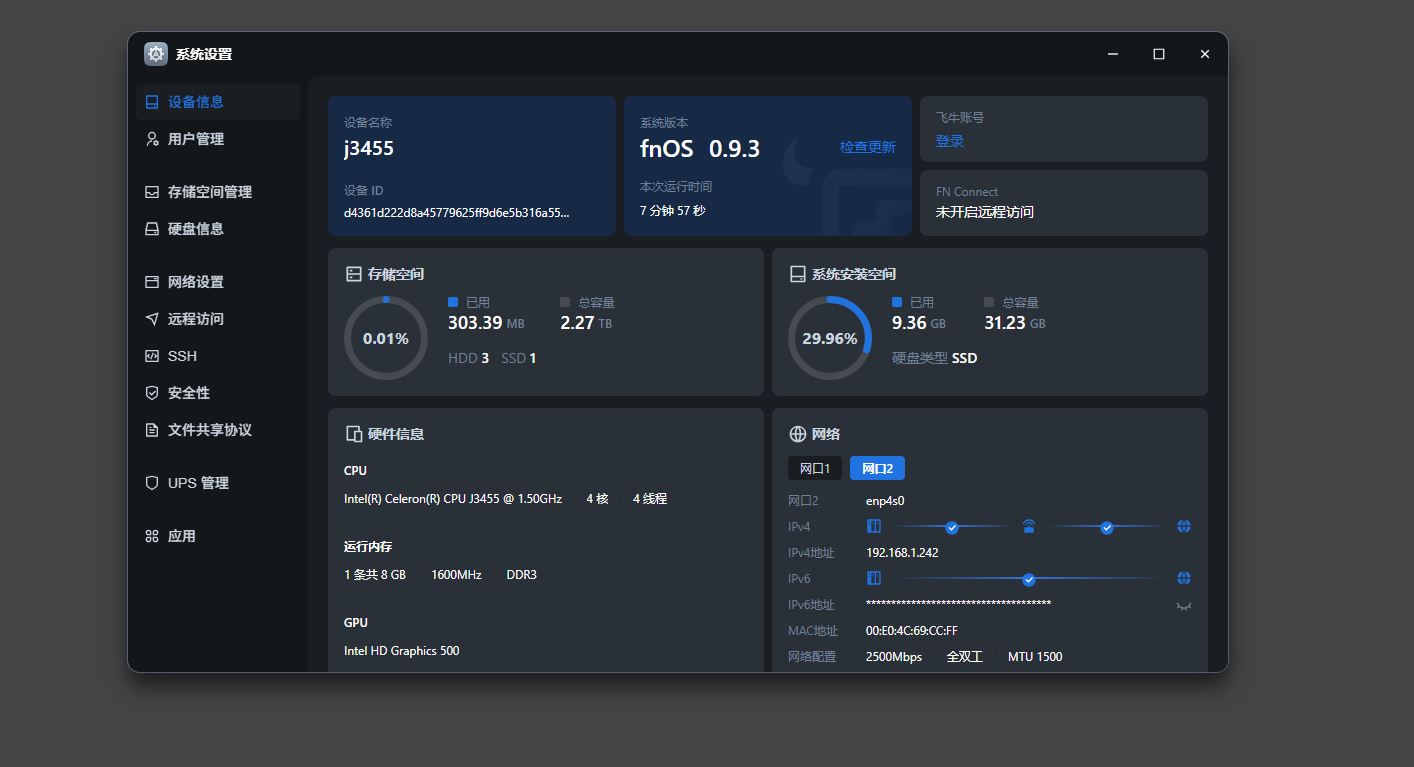Click the SSH terminal icon

152,356
